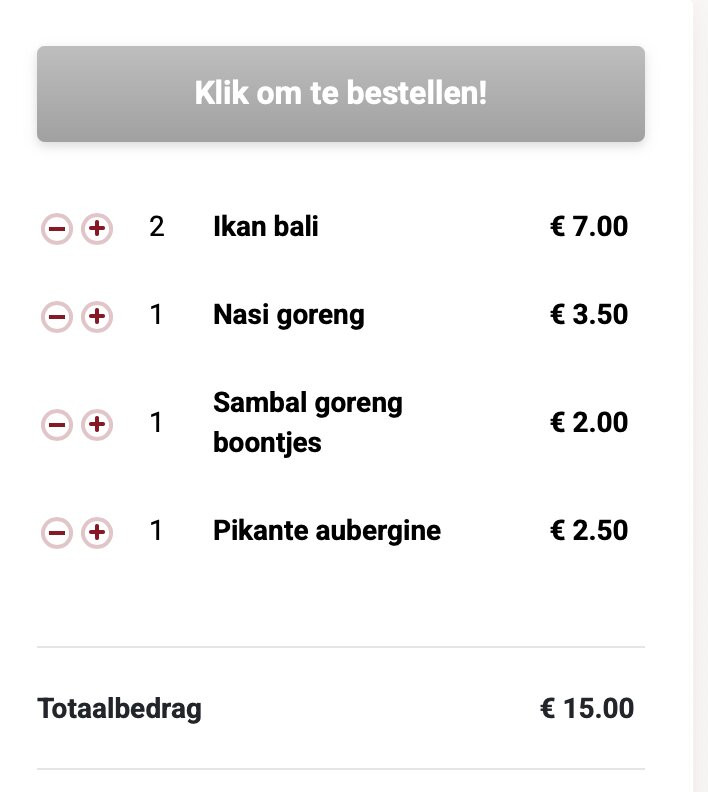Add another Pikante aubergine with plus icon
708x792 pixels.
pos(96,532)
